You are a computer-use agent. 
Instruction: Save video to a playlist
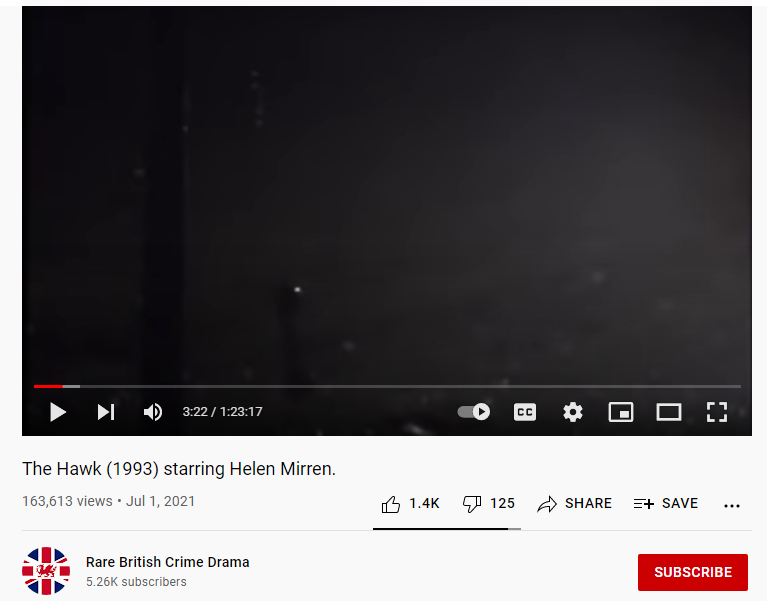coord(665,503)
